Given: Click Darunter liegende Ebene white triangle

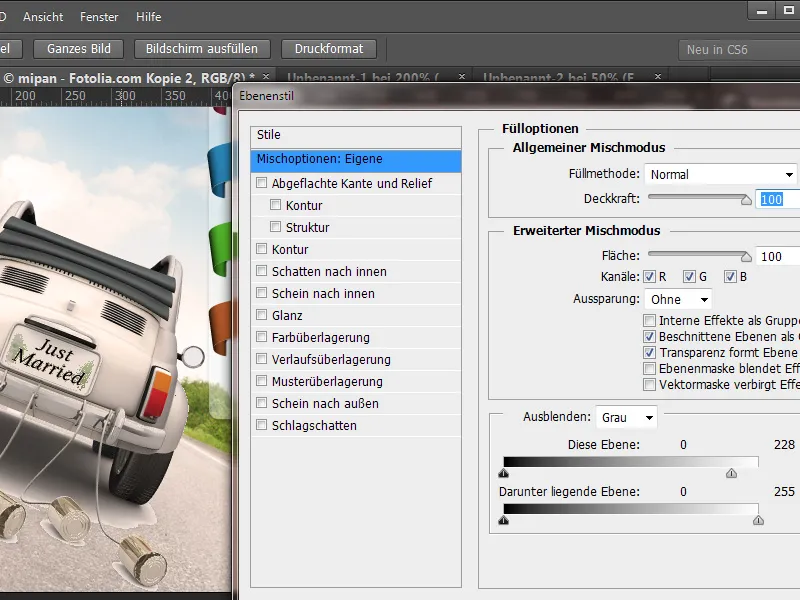Looking at the screenshot, I should coord(758,520).
